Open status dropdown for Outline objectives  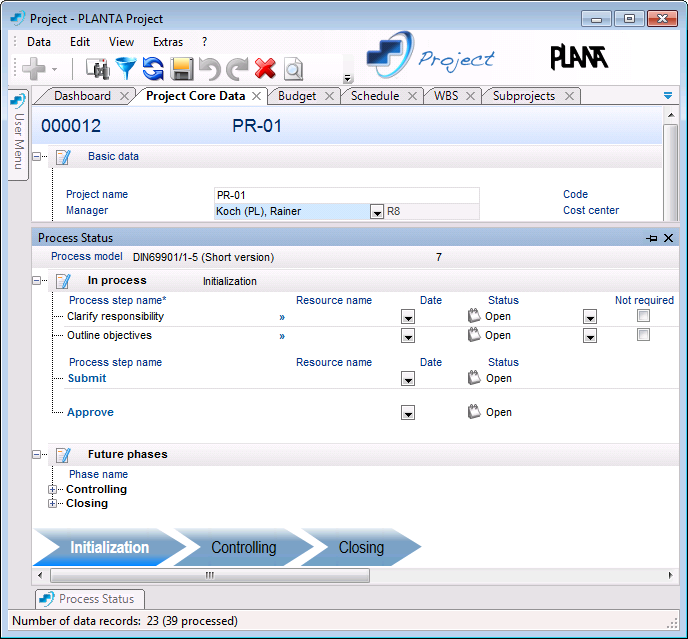click(590, 336)
